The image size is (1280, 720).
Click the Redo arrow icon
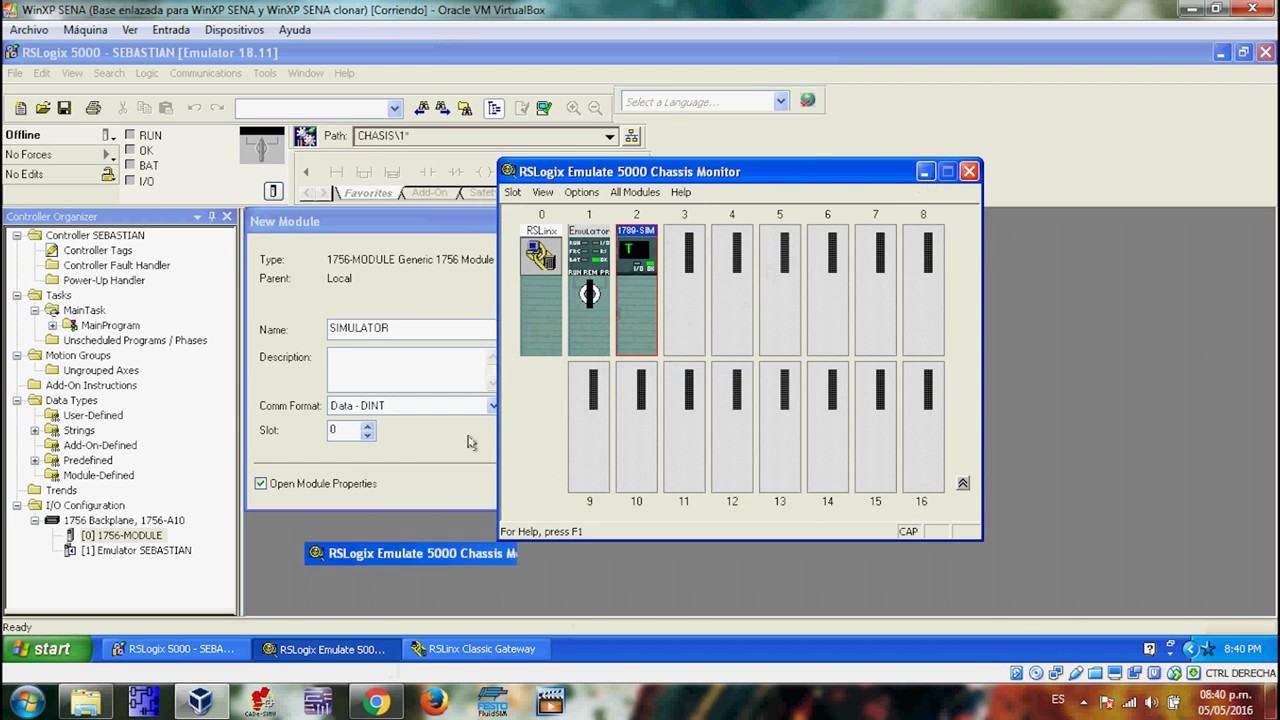click(x=216, y=108)
